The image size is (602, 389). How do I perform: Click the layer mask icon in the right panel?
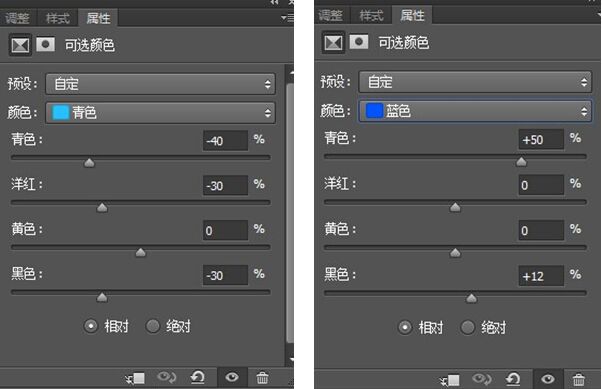tap(359, 42)
